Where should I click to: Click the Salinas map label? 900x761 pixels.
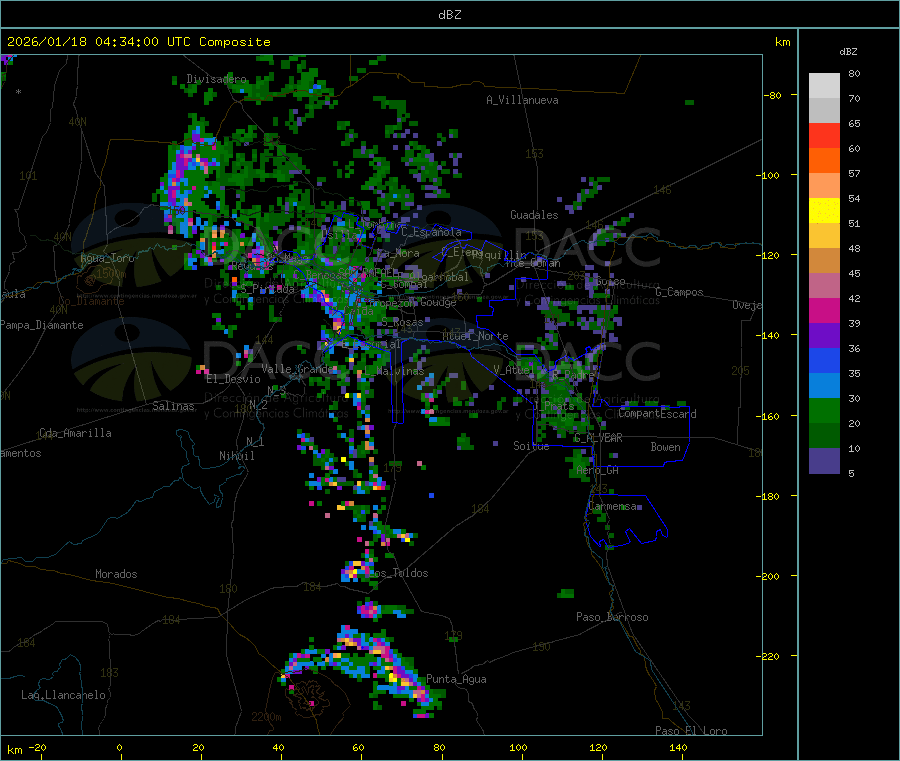pyautogui.click(x=173, y=406)
